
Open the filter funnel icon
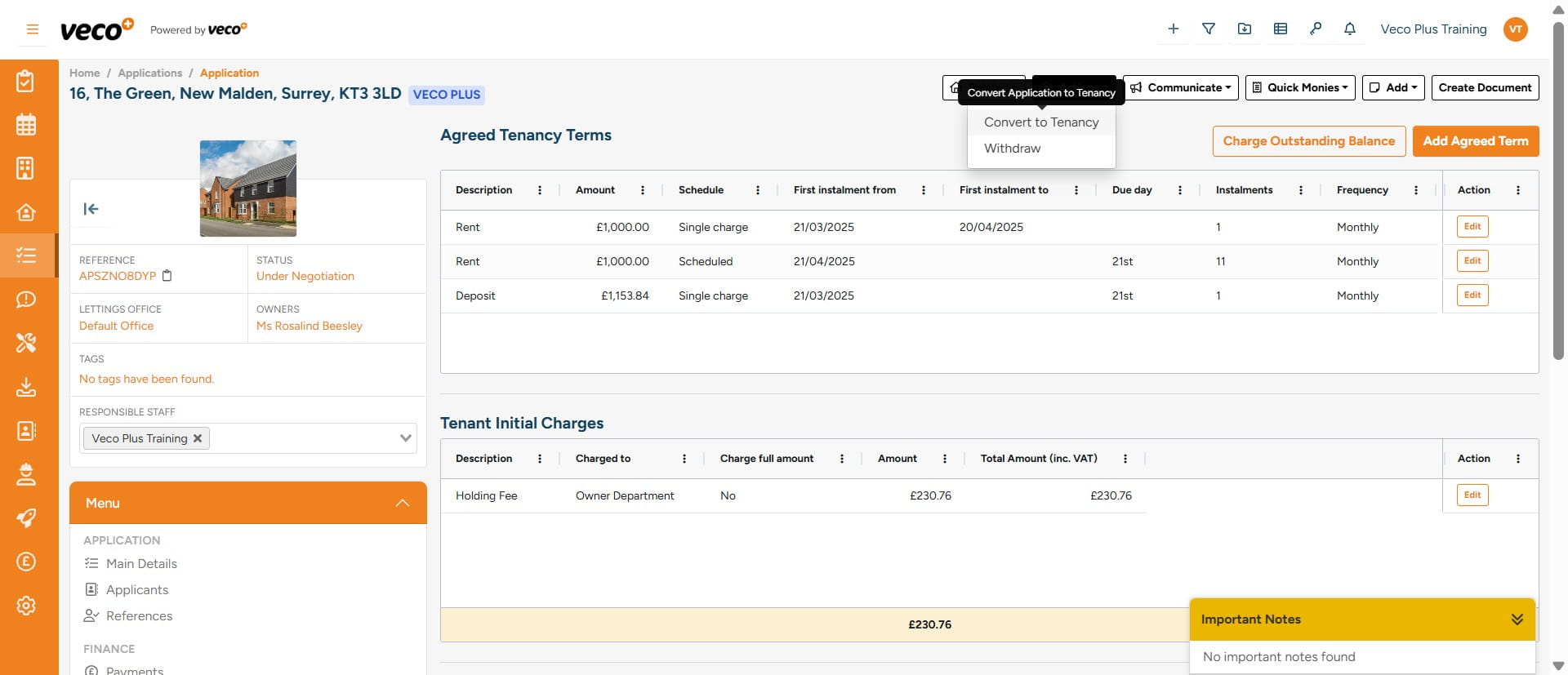pos(1209,29)
